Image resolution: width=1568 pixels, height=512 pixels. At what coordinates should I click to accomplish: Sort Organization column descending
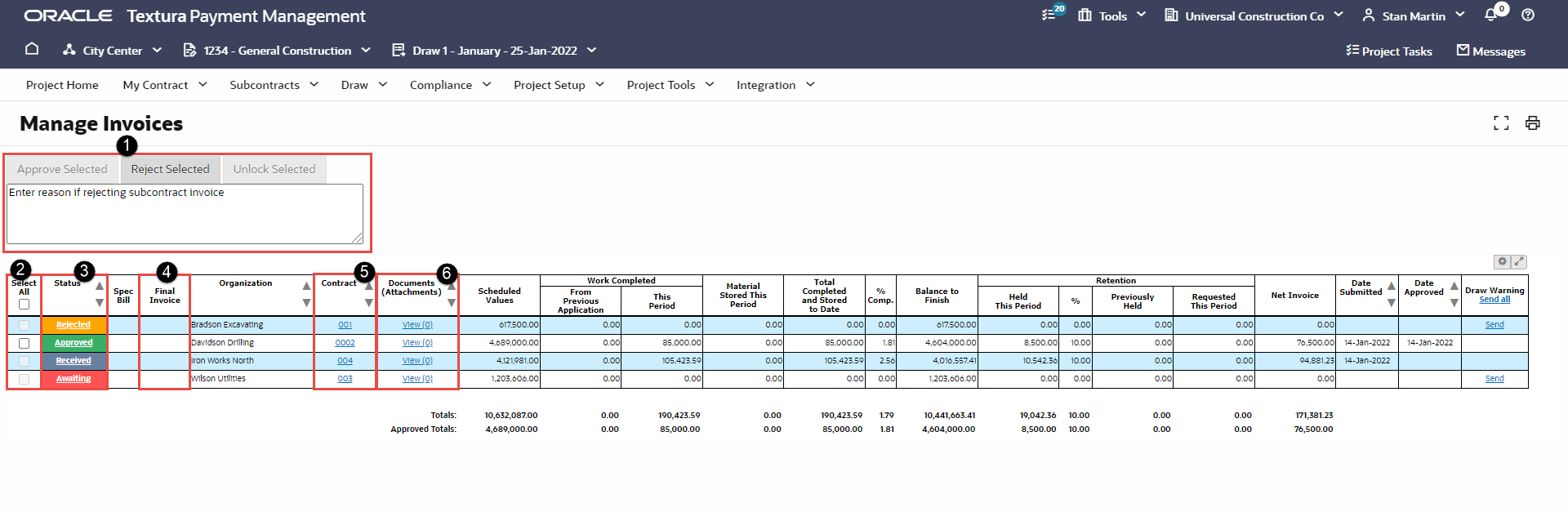(x=306, y=303)
